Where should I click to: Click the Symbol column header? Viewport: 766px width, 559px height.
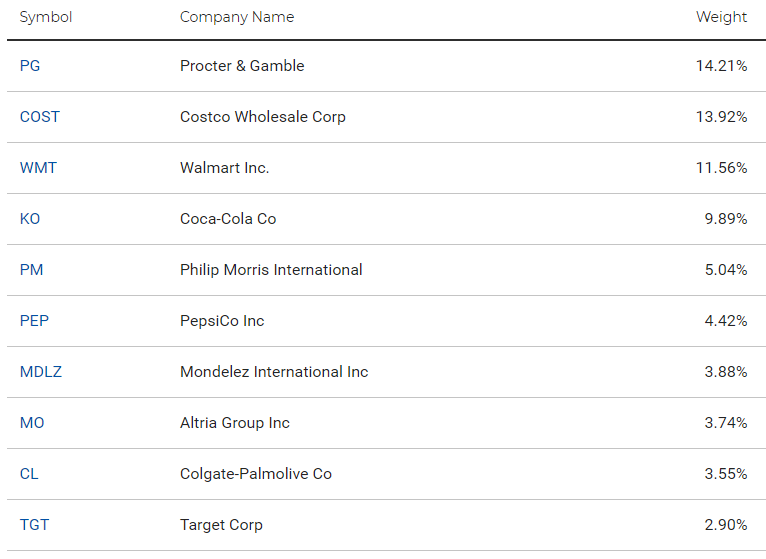pyautogui.click(x=46, y=17)
